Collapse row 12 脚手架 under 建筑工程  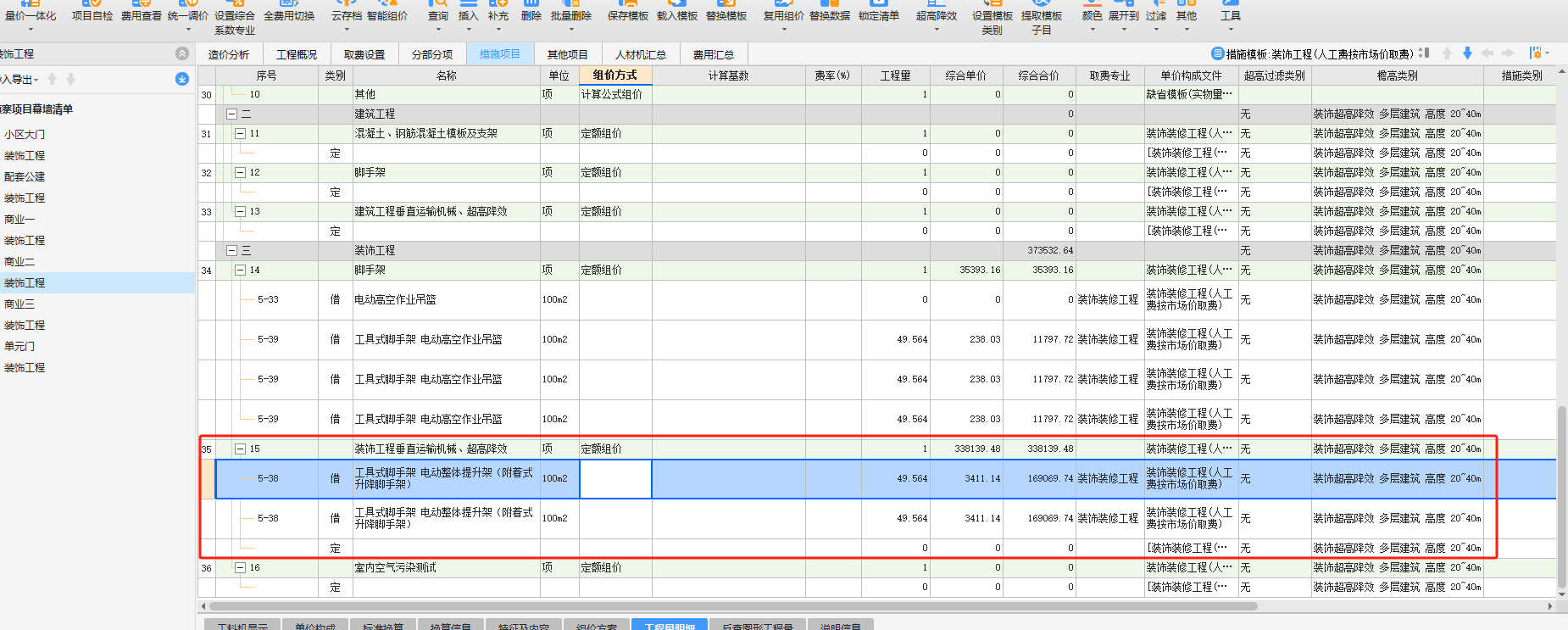[240, 172]
